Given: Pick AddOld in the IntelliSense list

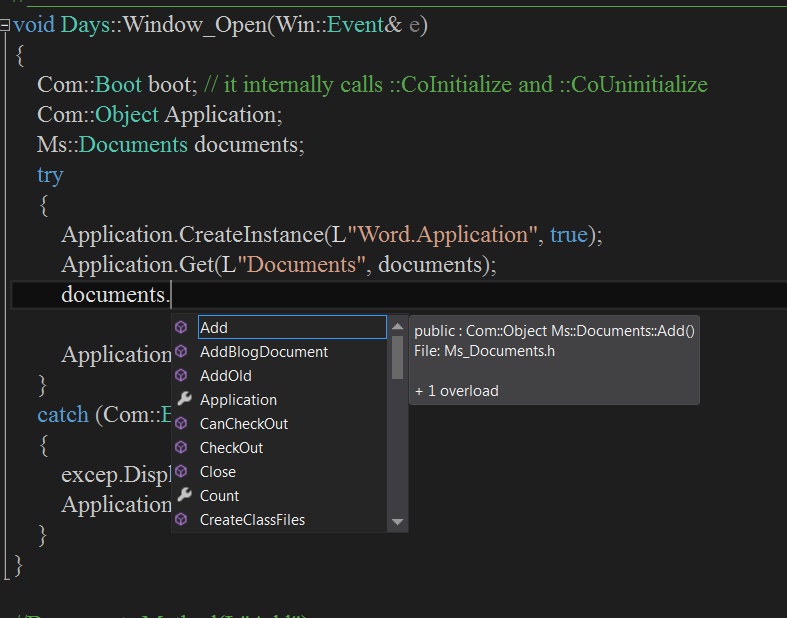Looking at the screenshot, I should pyautogui.click(x=225, y=376).
